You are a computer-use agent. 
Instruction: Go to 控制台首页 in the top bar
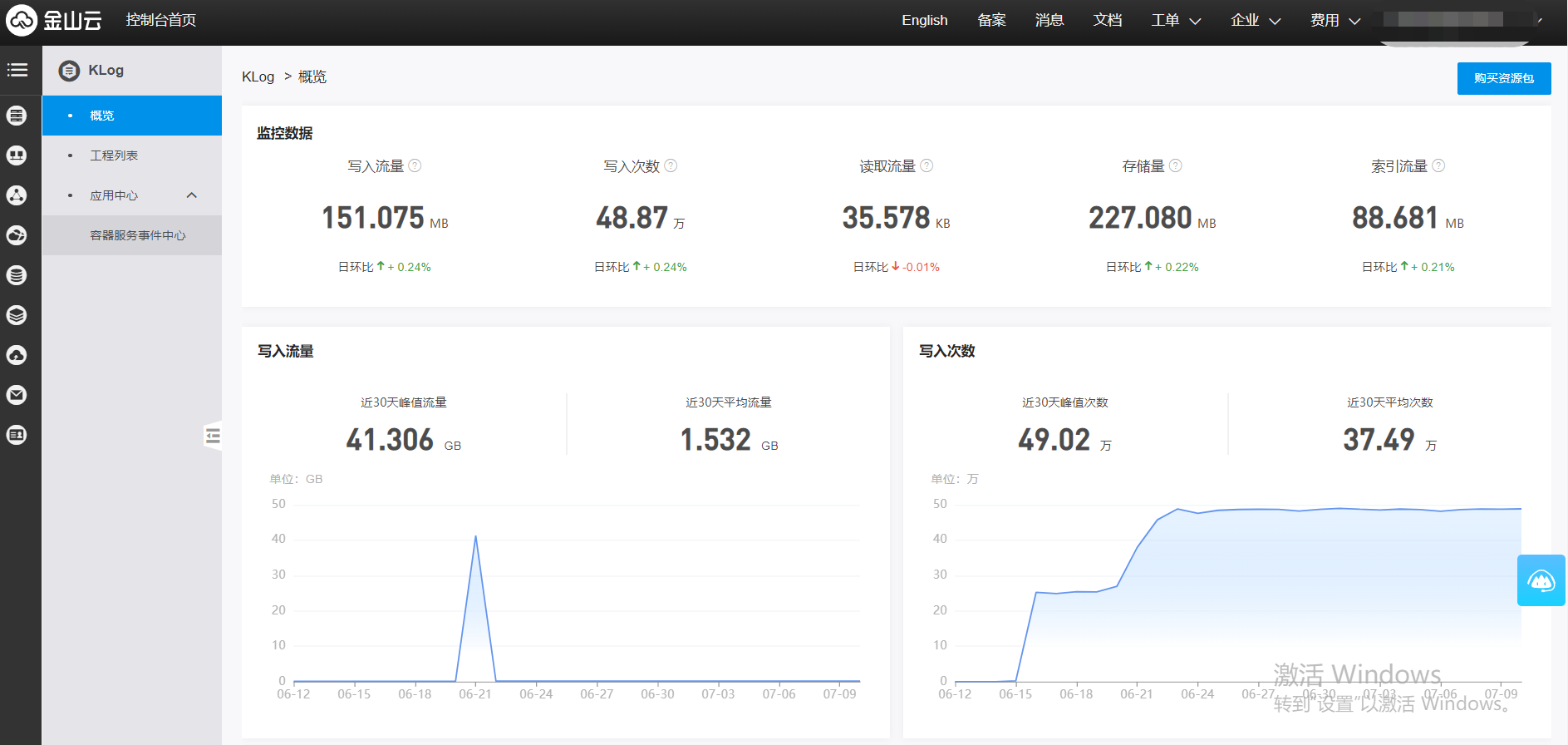[x=161, y=20]
